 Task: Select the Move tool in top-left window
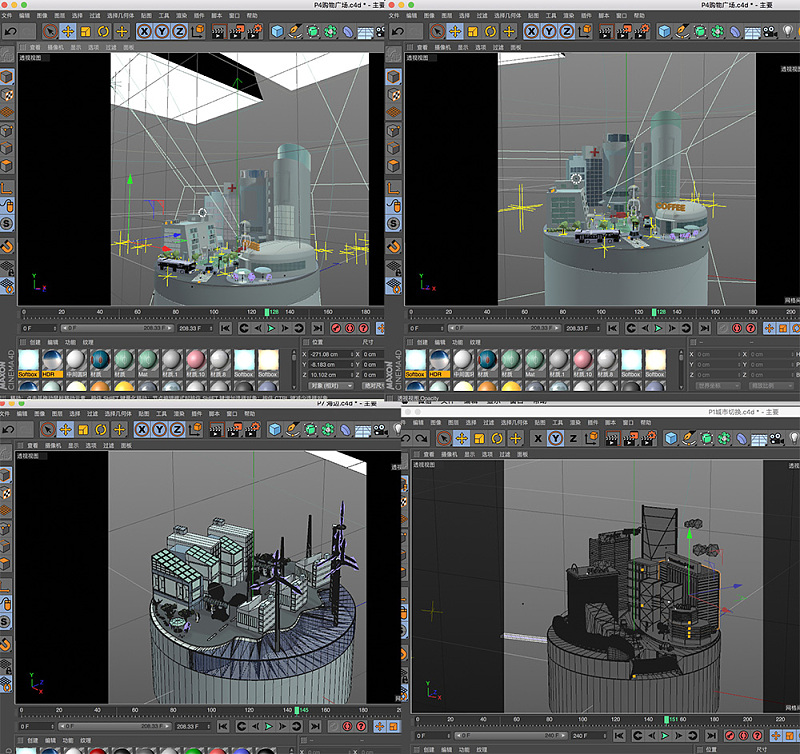tap(67, 32)
